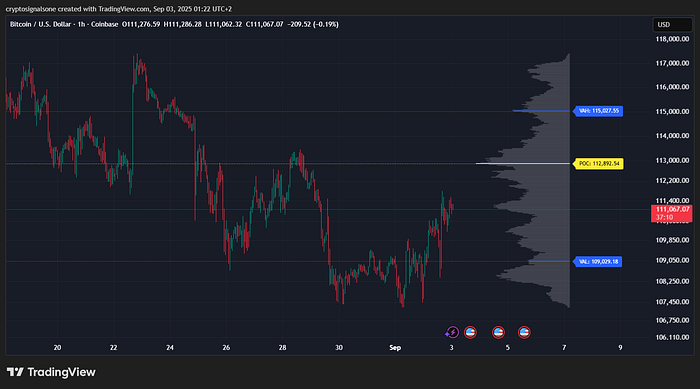Image resolution: width=700 pixels, height=389 pixels.
Task: Select the blue VAH 115,027.55 label
Action: point(598,111)
